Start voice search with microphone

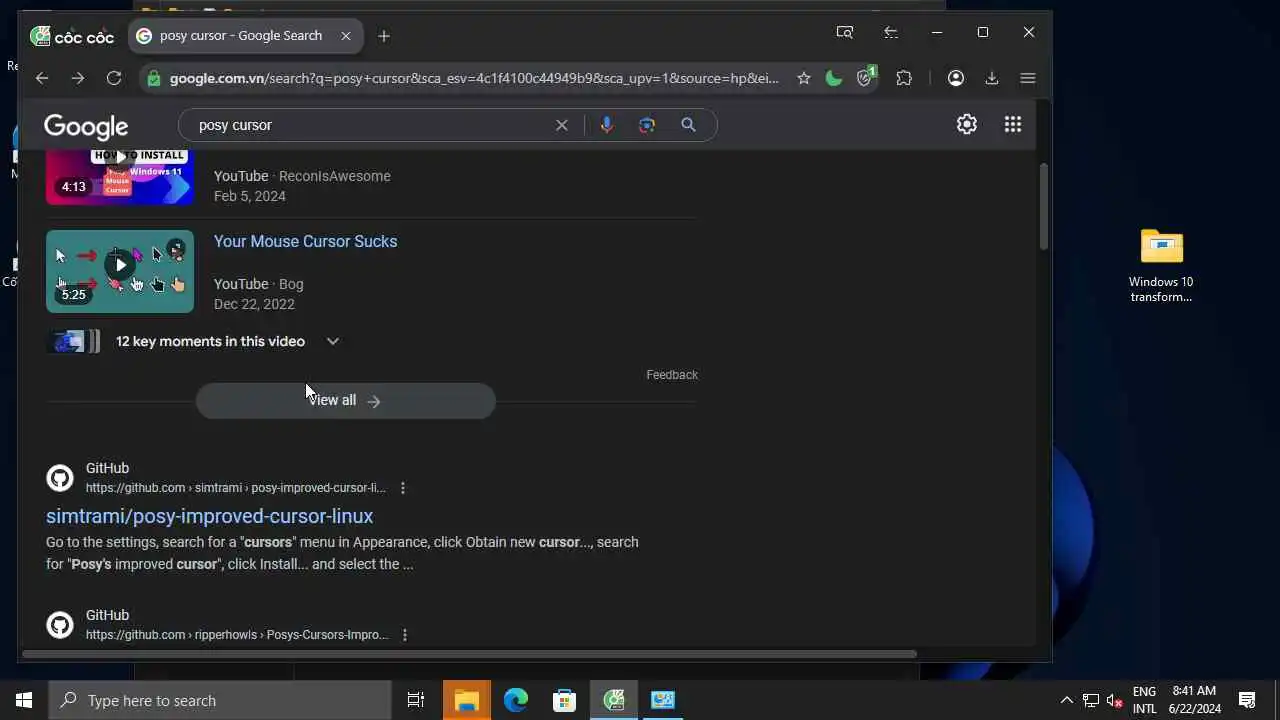pos(606,125)
